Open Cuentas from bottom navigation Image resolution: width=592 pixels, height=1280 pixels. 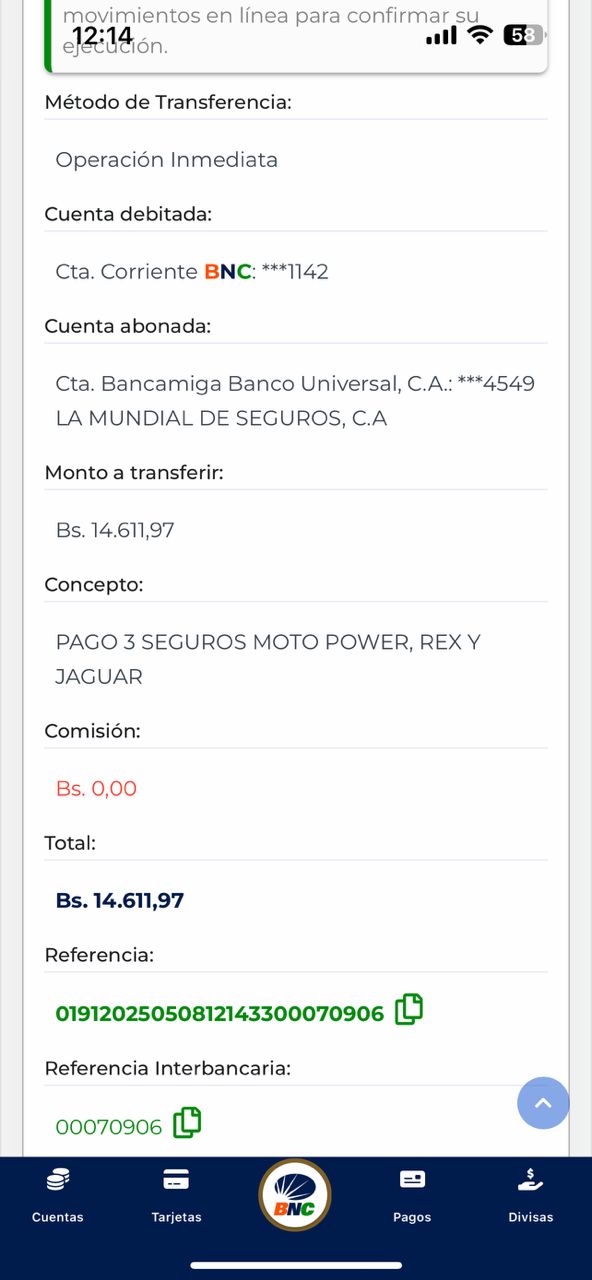[x=58, y=1195]
